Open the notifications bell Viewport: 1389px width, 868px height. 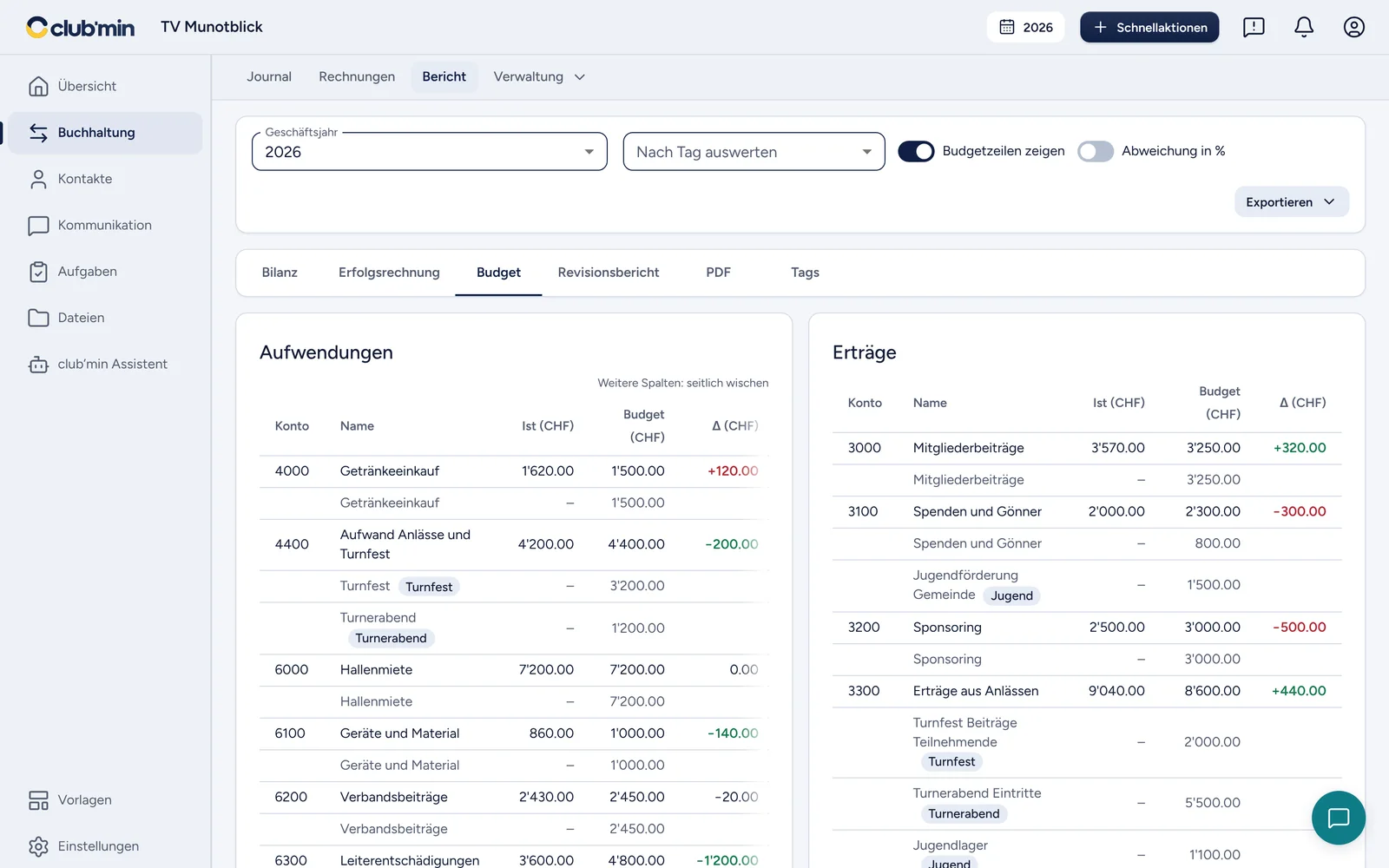pos(1304,27)
